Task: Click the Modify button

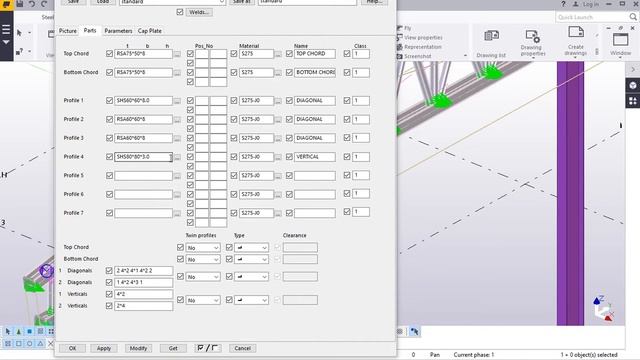Action: pos(138,348)
